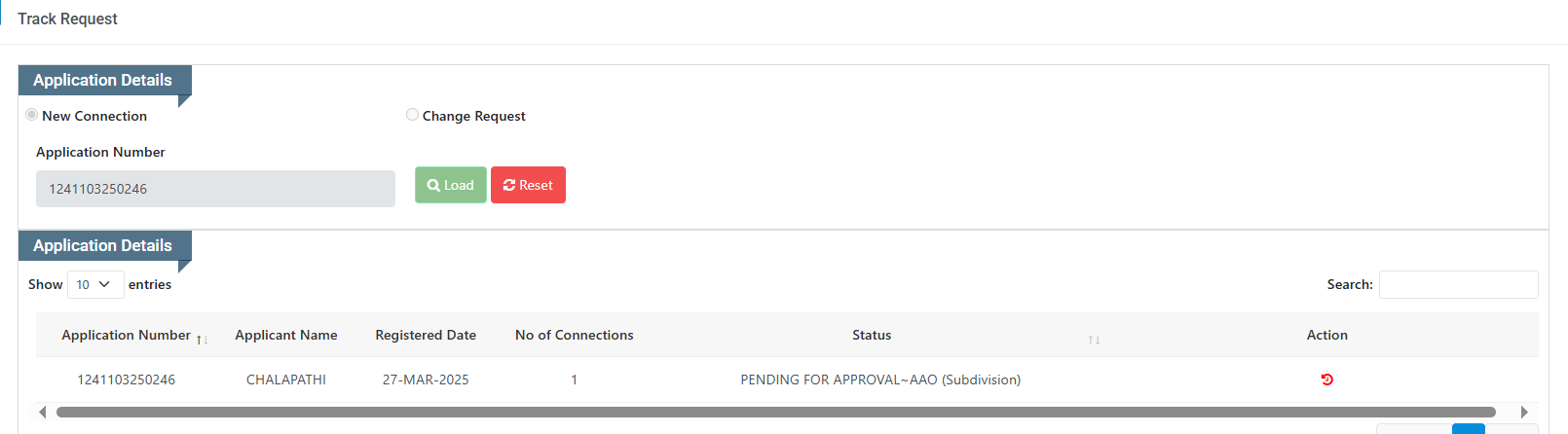Select the Change Request radio button
Screen dimensions: 1568x434
[412, 115]
